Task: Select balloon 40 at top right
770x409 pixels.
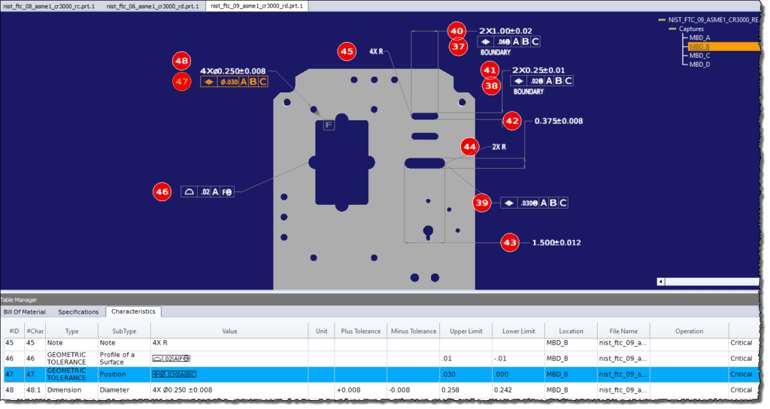Action: click(457, 30)
